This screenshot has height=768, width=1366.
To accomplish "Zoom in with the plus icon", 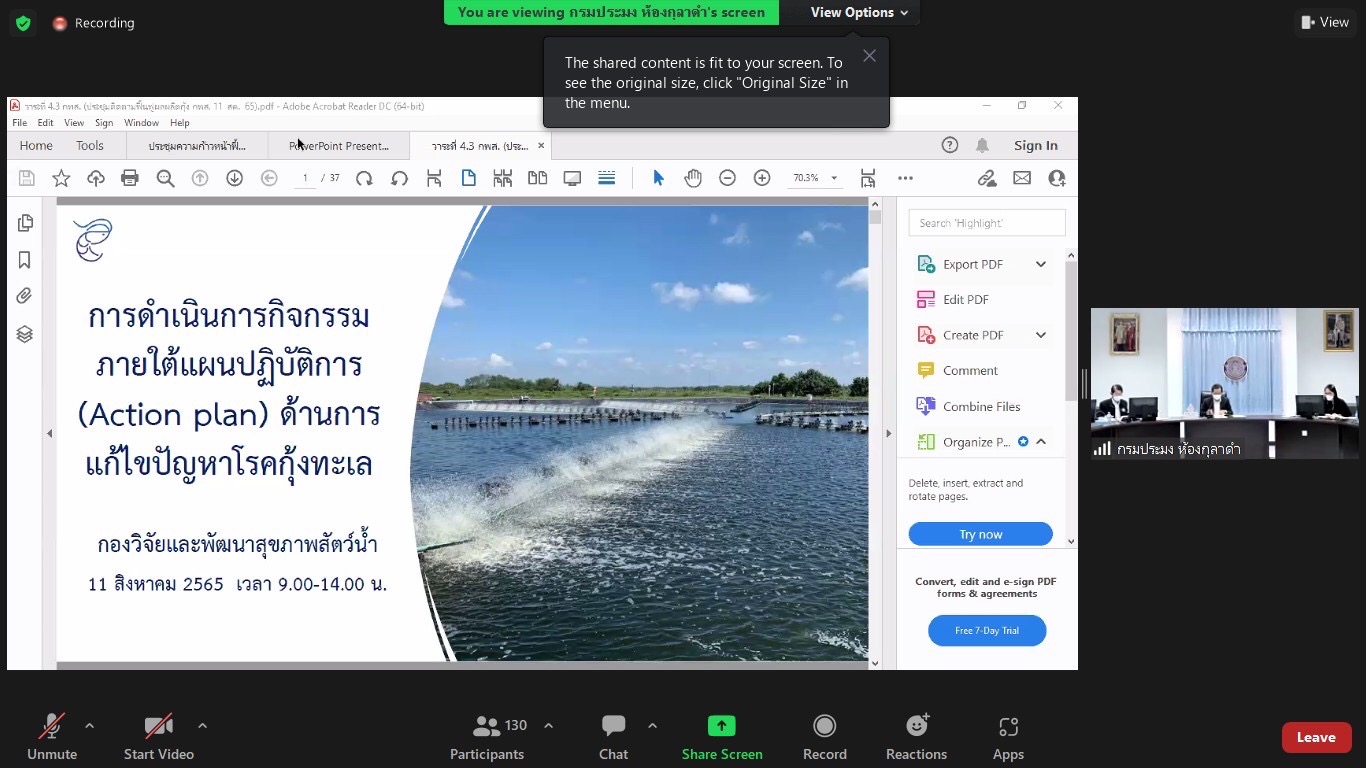I will point(762,178).
